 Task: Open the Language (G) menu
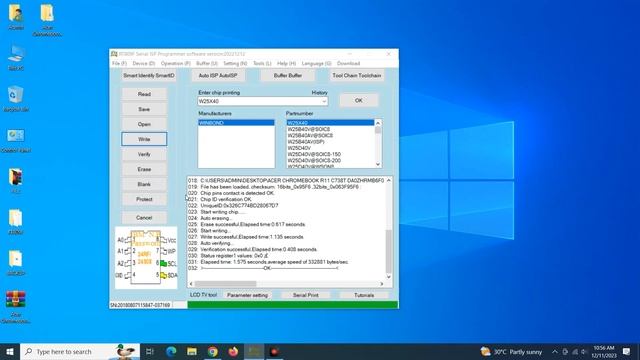(316, 64)
